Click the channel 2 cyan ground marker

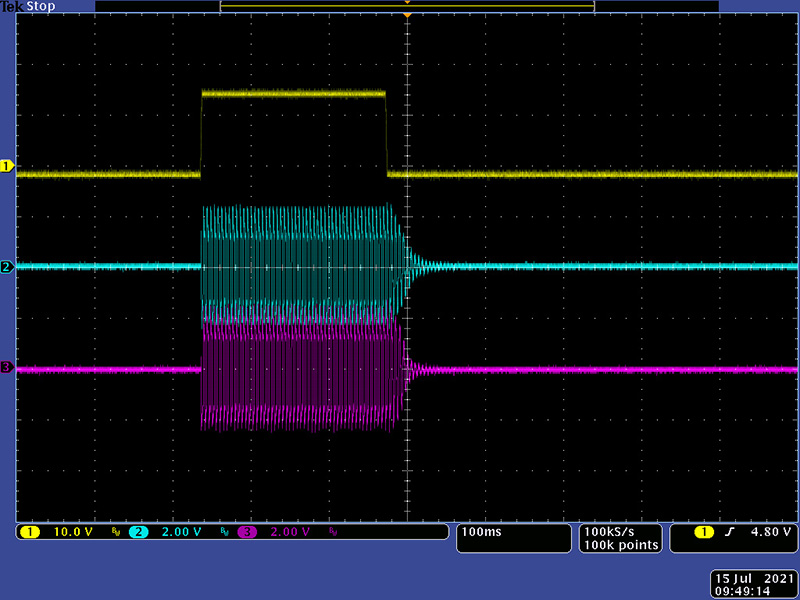click(8, 267)
